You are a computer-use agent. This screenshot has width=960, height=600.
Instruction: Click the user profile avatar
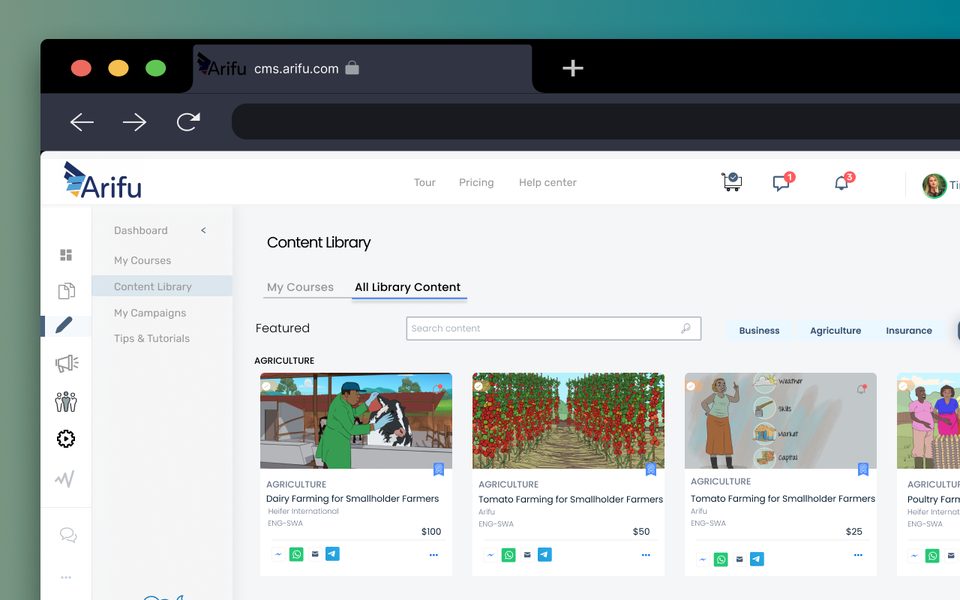tap(934, 186)
